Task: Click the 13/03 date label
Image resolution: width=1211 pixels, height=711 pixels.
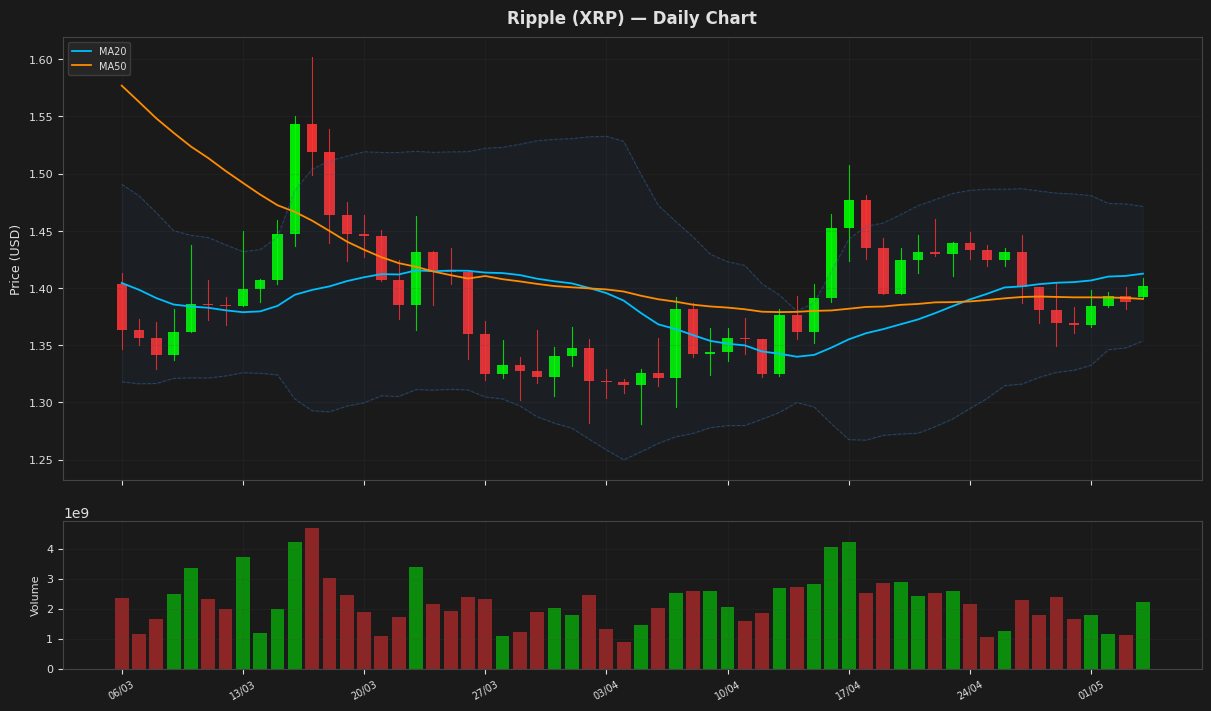Action: pyautogui.click(x=242, y=690)
